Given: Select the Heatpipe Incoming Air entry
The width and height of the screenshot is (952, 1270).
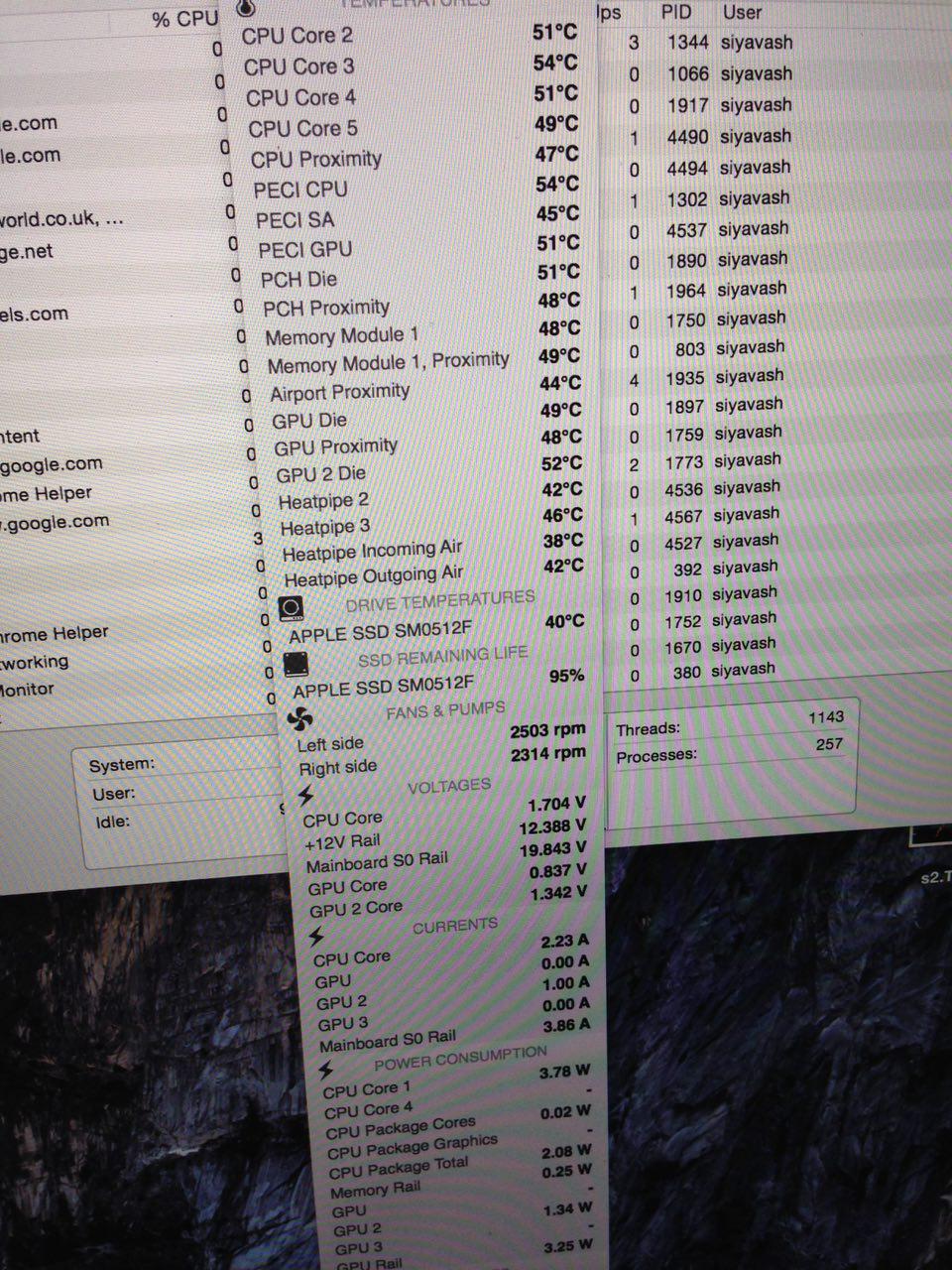Looking at the screenshot, I should 433,549.
